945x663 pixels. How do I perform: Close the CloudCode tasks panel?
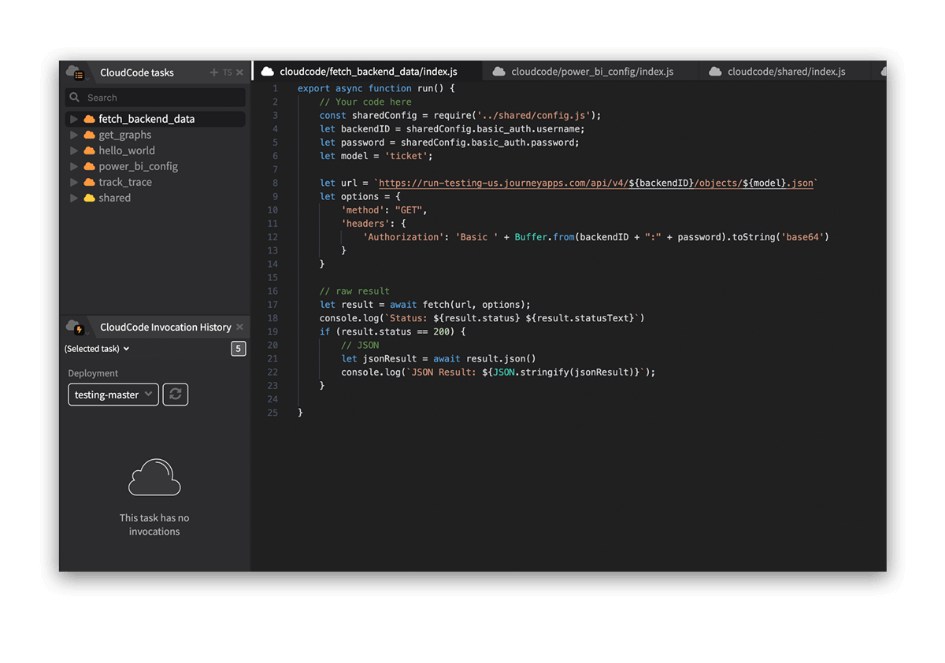tap(240, 72)
